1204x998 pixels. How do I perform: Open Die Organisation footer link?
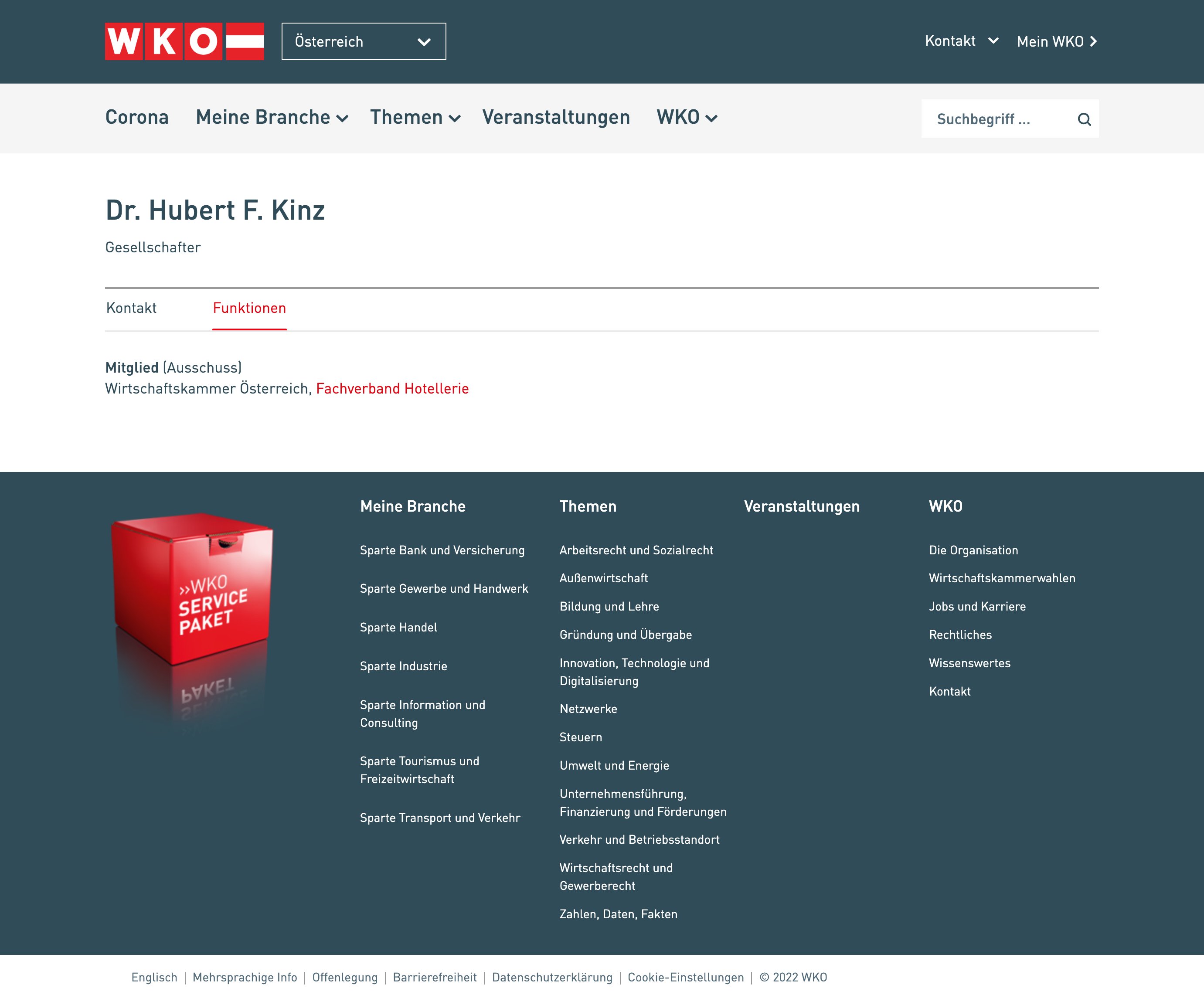pos(973,550)
